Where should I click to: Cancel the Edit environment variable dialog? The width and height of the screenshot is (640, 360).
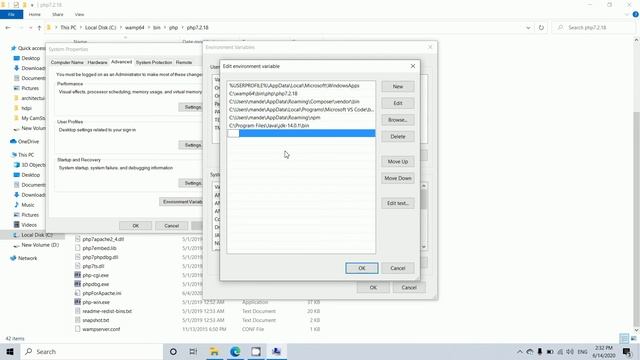398,268
